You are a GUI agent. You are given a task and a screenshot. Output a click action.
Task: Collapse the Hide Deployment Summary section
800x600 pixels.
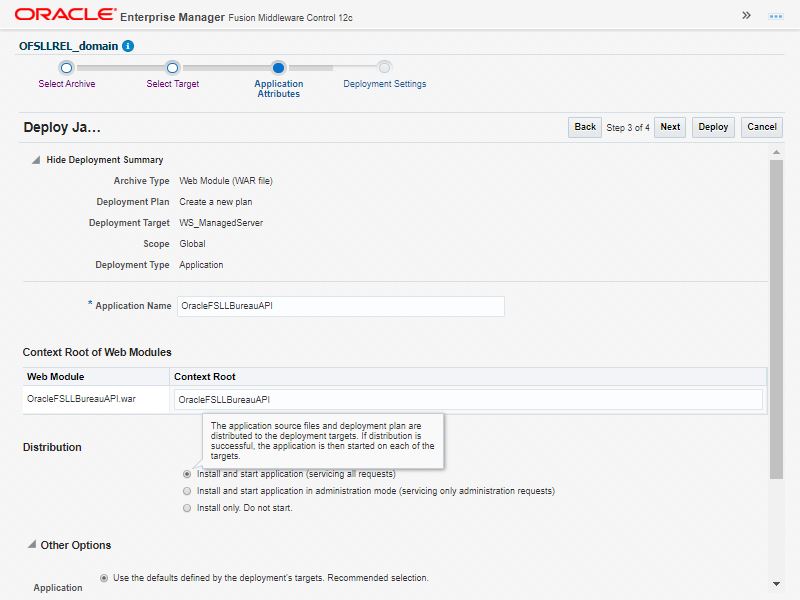(36, 160)
